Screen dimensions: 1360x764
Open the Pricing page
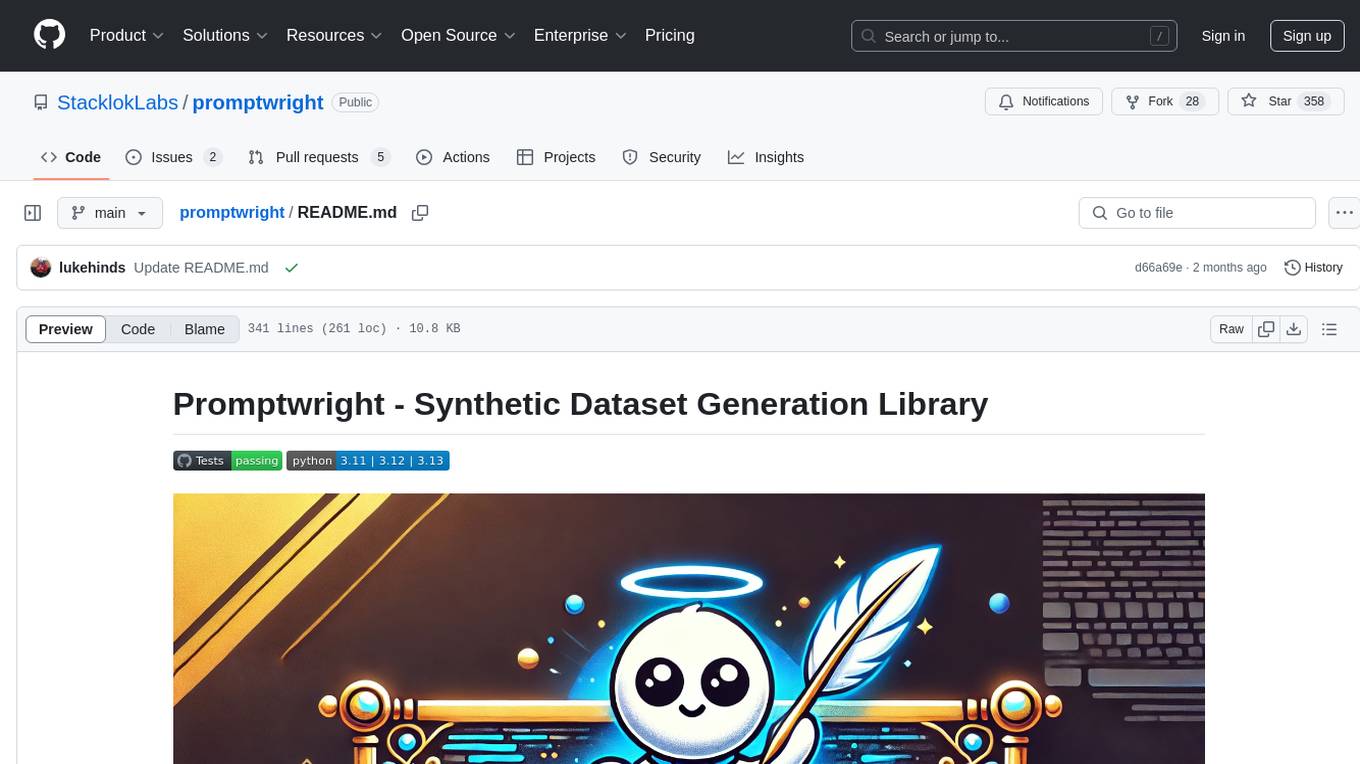[670, 35]
